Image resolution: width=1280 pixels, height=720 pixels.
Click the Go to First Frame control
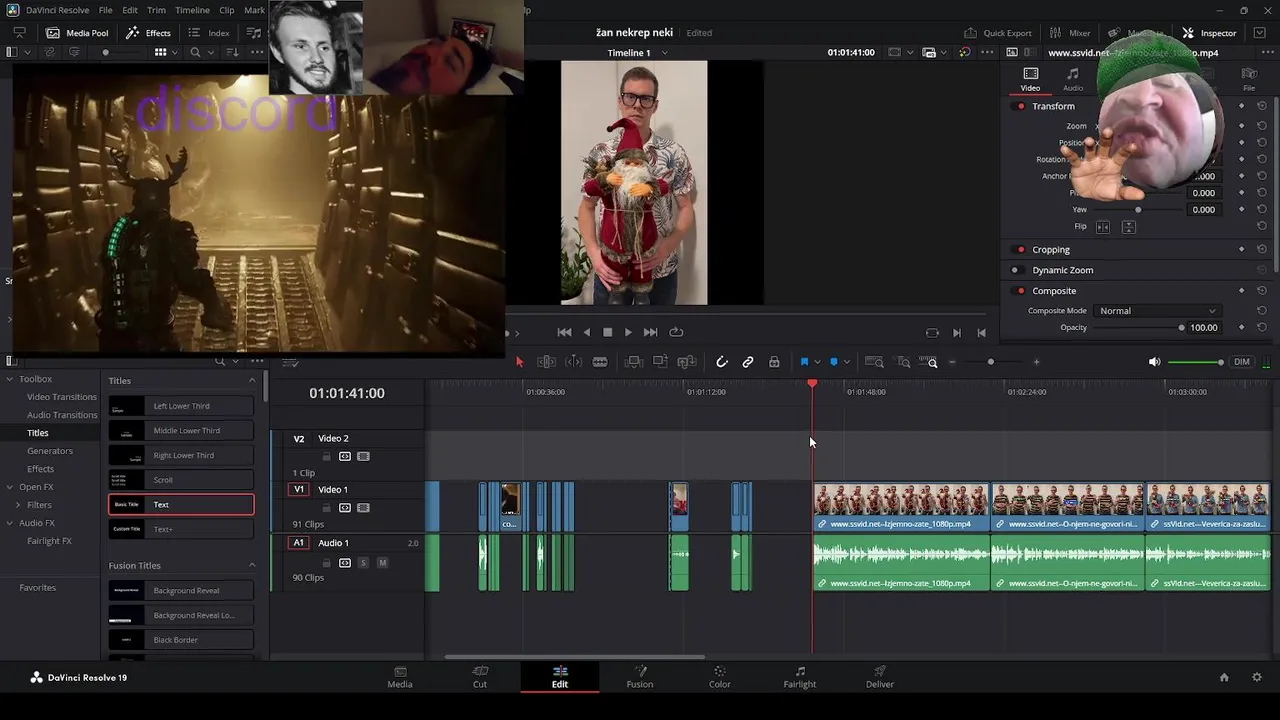pyautogui.click(x=564, y=332)
